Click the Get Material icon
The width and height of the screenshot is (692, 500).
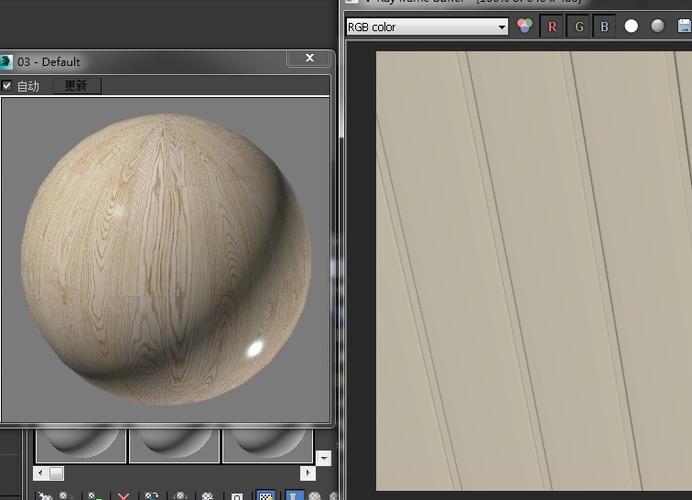tap(44, 496)
